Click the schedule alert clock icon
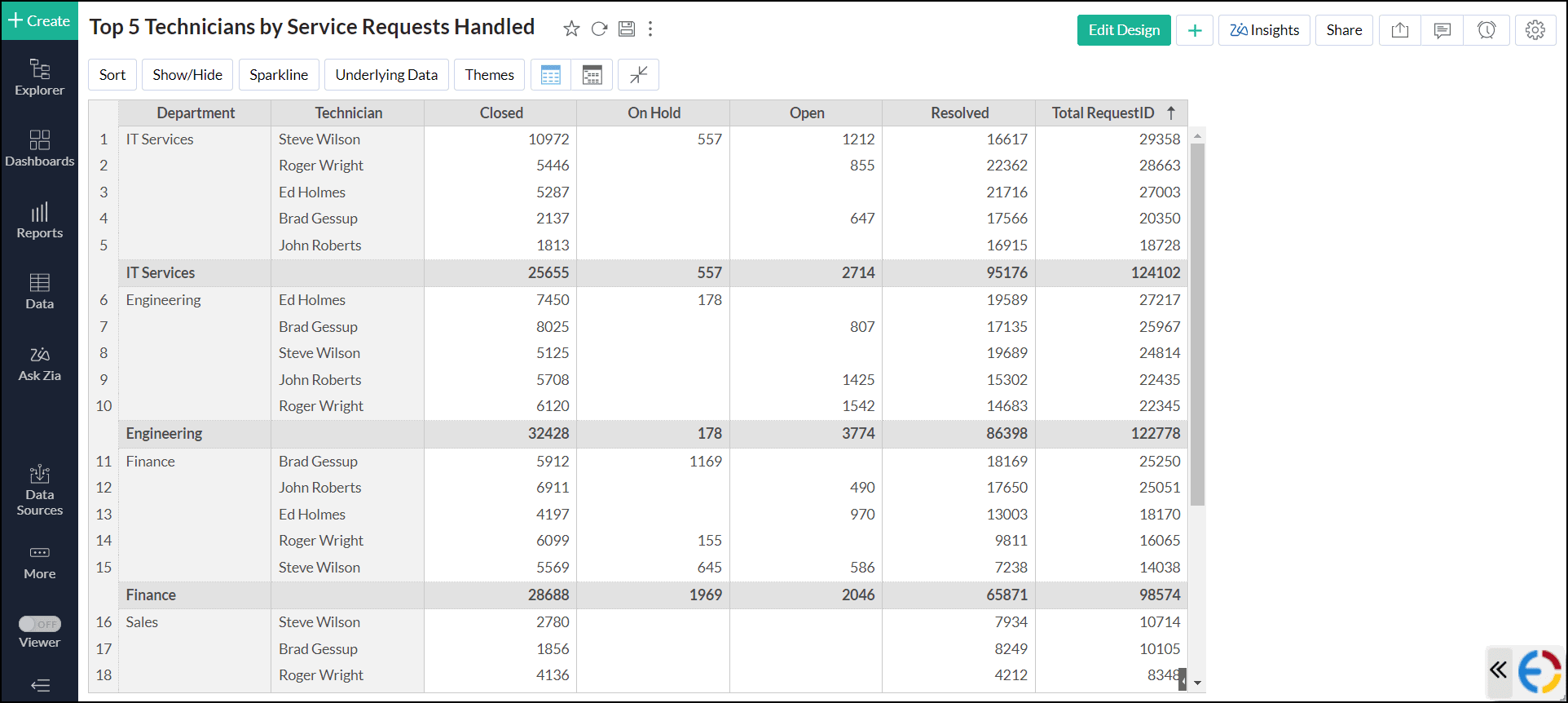Viewport: 1568px width, 703px height. (1486, 30)
